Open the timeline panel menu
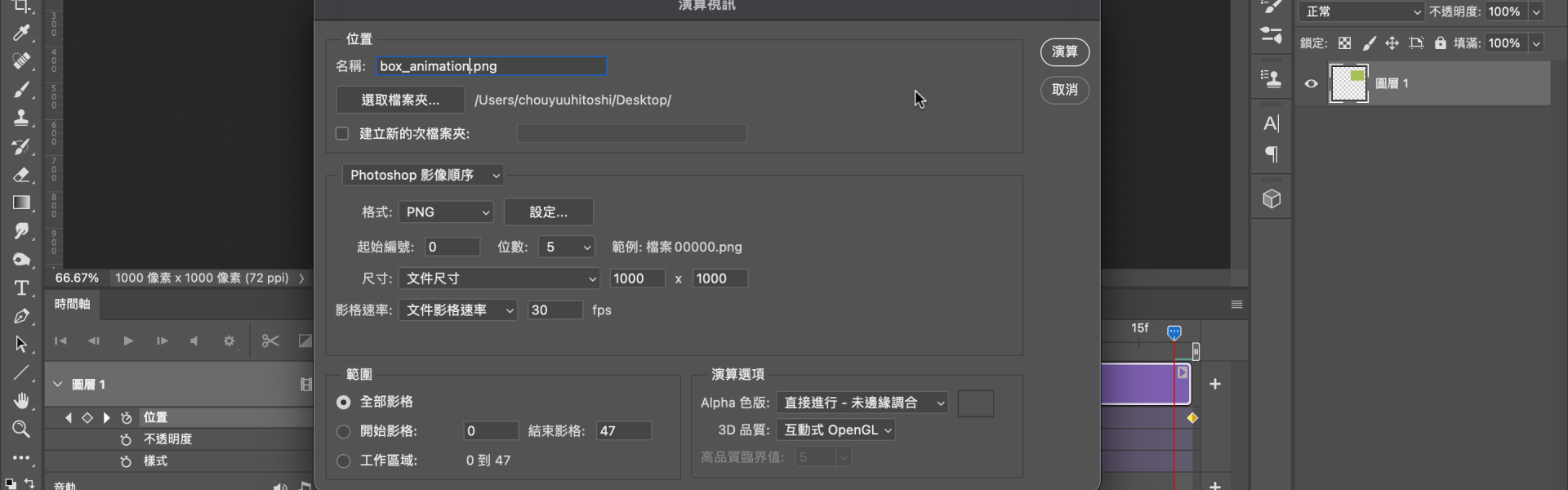 1237,305
